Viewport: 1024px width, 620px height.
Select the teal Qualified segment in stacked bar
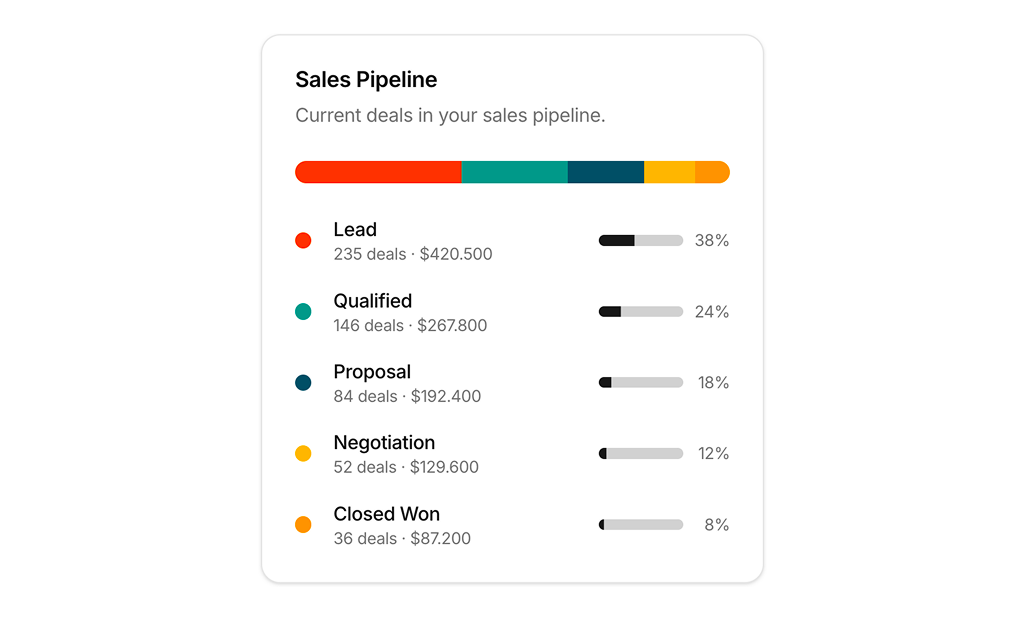tap(514, 172)
